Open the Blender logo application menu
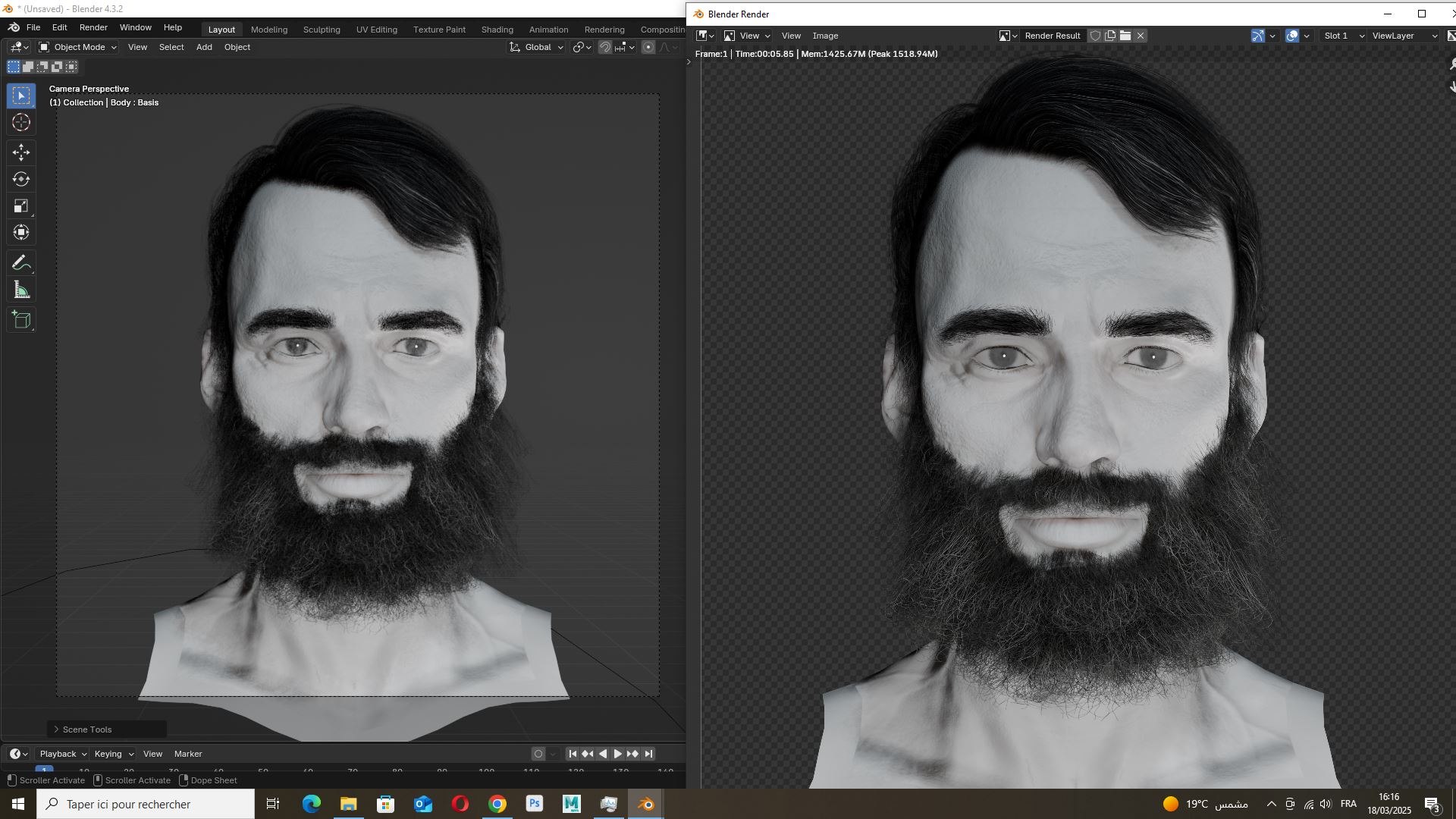Screen dimensions: 1456x819 click(14, 27)
